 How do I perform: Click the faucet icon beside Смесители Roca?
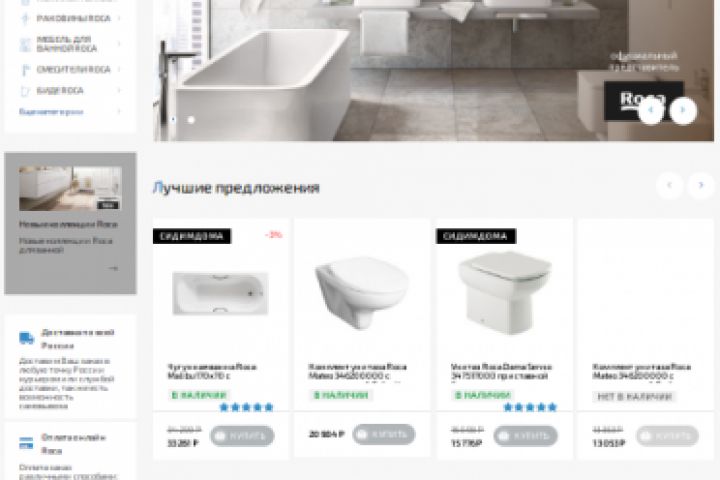[25, 70]
